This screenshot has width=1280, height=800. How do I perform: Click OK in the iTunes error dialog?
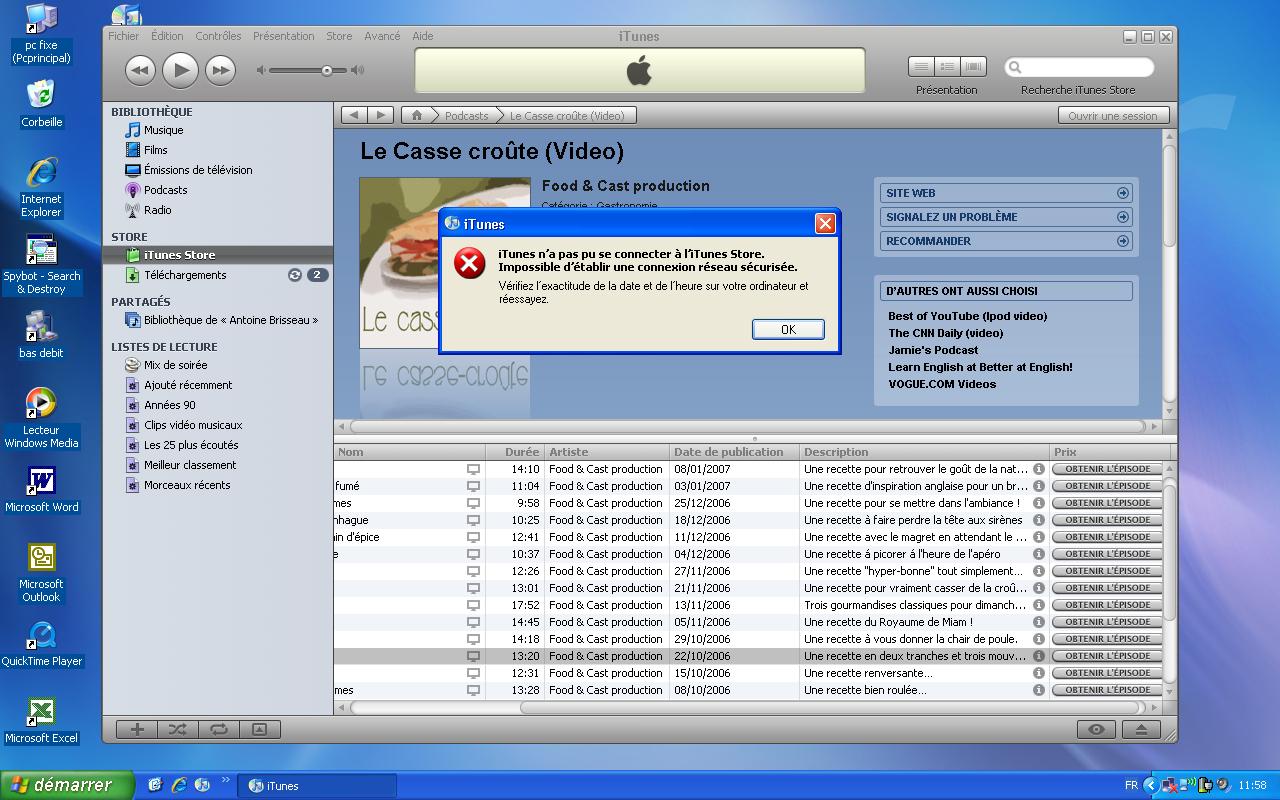(x=788, y=329)
